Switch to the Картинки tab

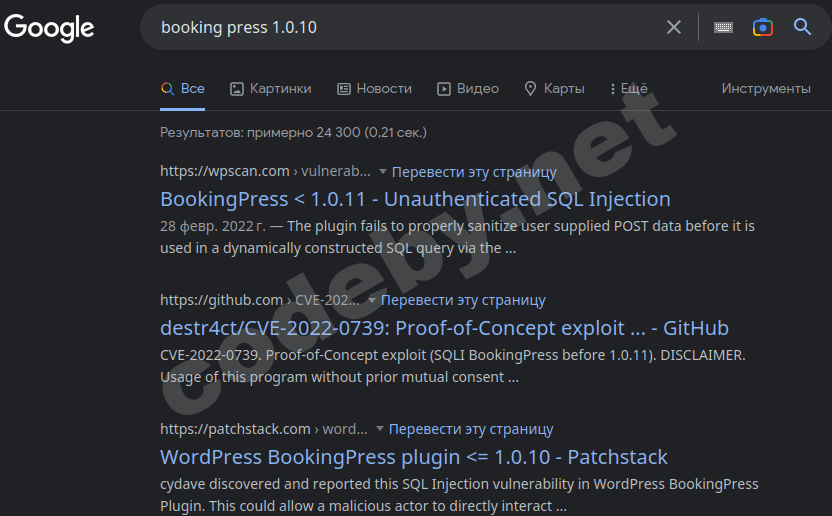click(270, 89)
